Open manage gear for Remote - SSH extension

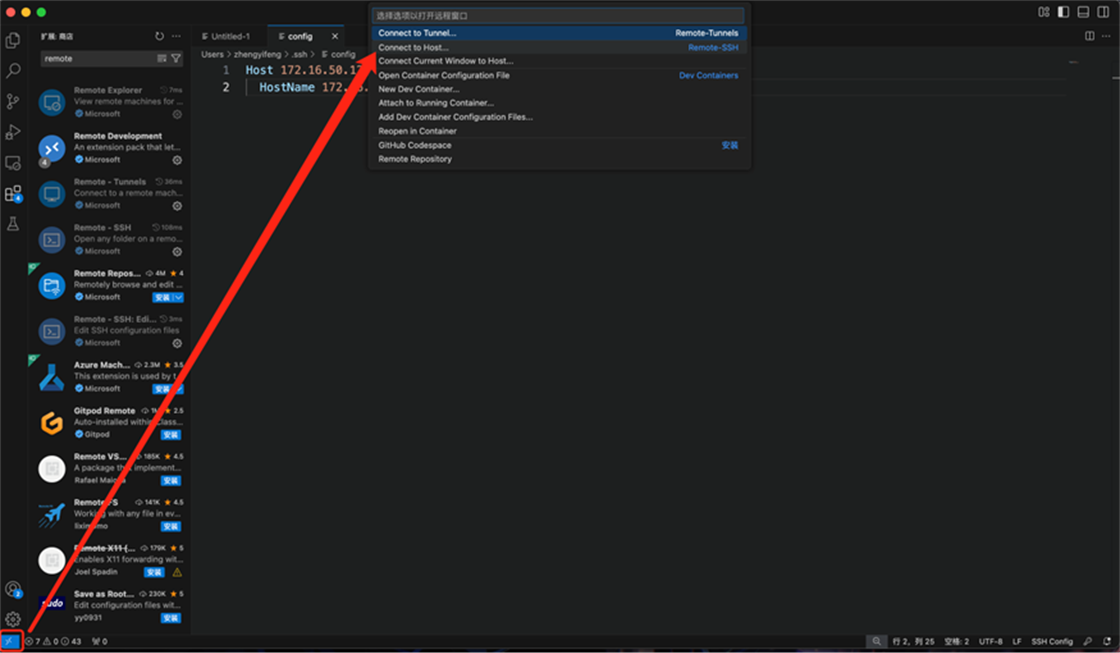177,251
